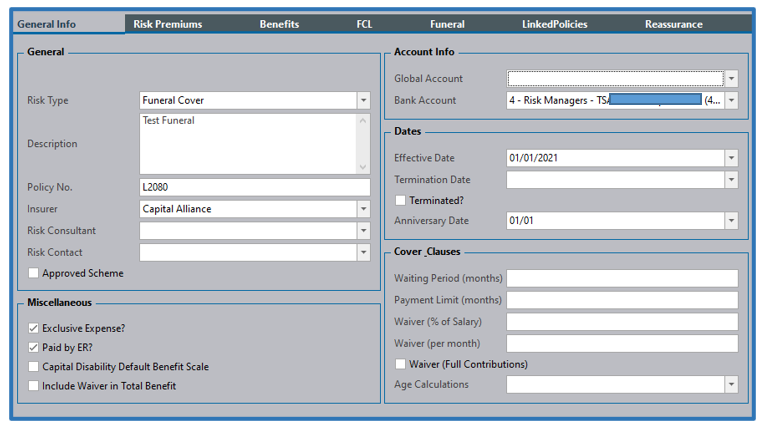
Task: Tick the Approved Scheme checkbox
Action: click(33, 273)
